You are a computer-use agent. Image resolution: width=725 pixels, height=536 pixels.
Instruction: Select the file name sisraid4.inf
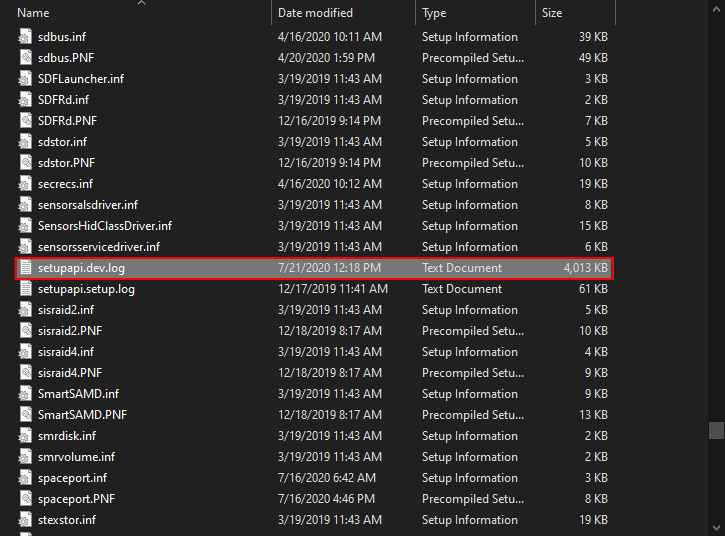pyautogui.click(x=66, y=351)
